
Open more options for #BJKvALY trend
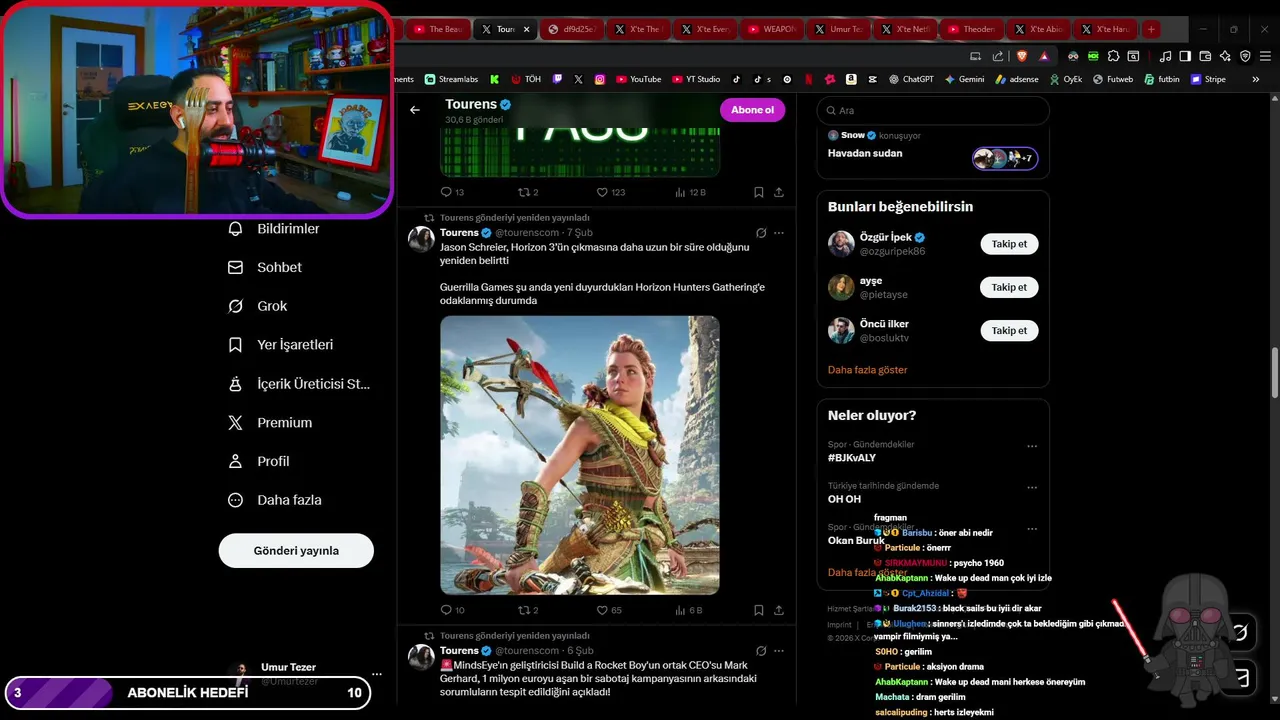pos(1032,446)
